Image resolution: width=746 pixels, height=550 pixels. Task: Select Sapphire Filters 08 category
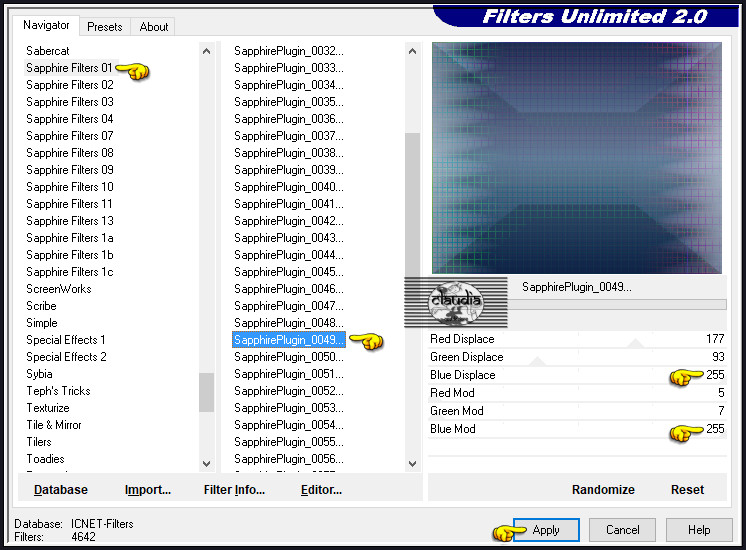tap(70, 153)
